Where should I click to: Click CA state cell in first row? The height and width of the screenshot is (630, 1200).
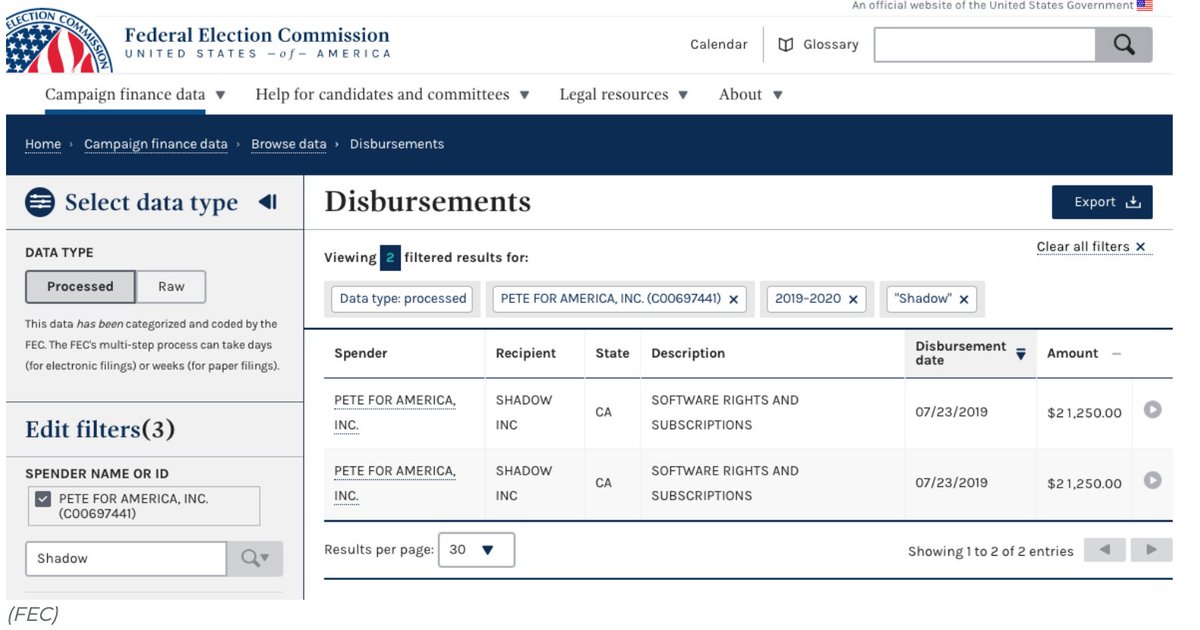click(x=604, y=412)
